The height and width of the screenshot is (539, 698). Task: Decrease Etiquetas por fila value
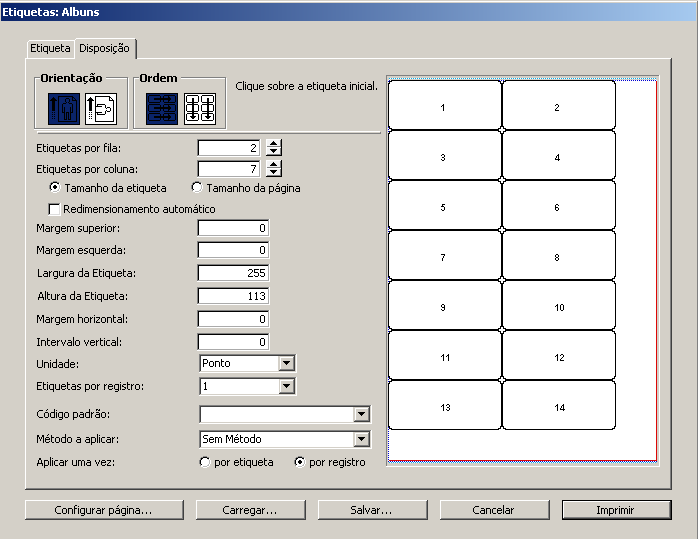(274, 153)
